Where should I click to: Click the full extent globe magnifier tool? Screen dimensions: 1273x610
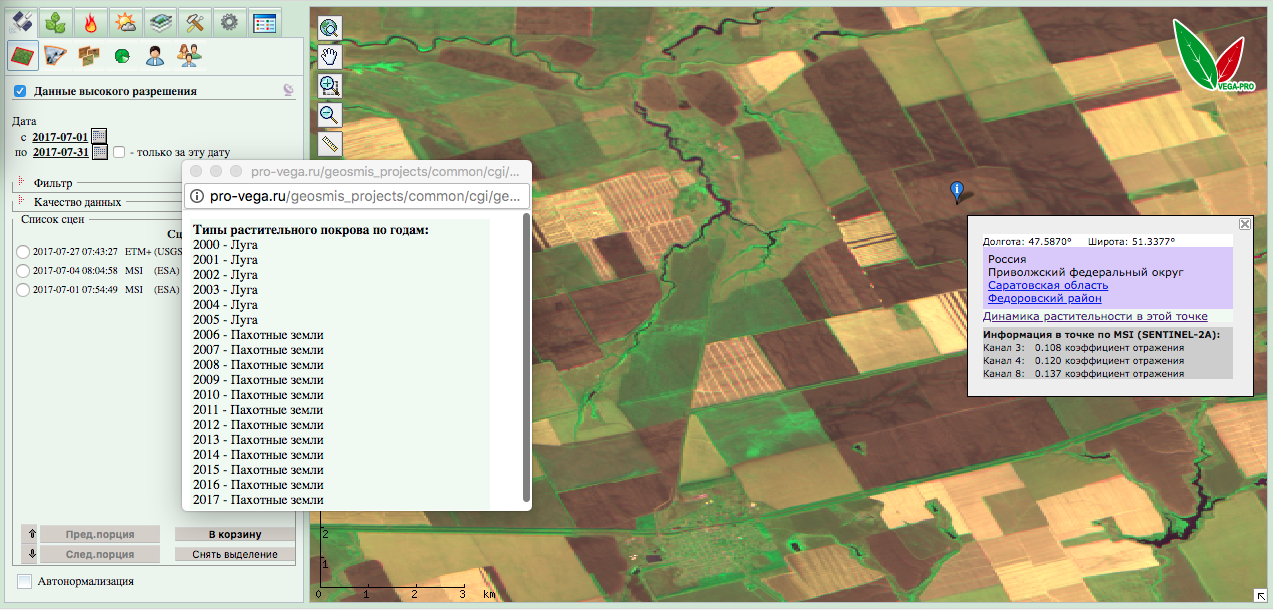pos(330,28)
